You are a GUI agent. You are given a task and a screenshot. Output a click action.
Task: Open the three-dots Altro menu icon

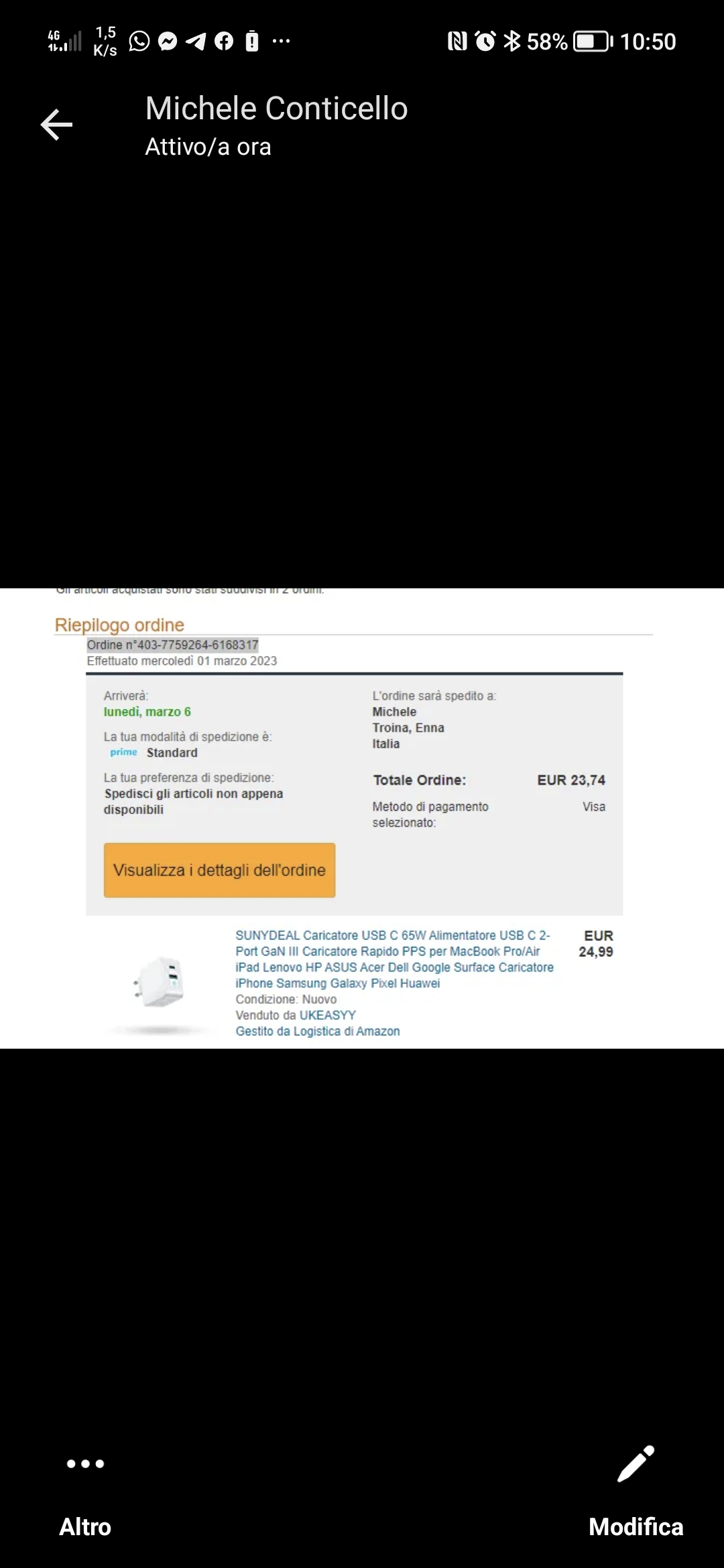[85, 1463]
